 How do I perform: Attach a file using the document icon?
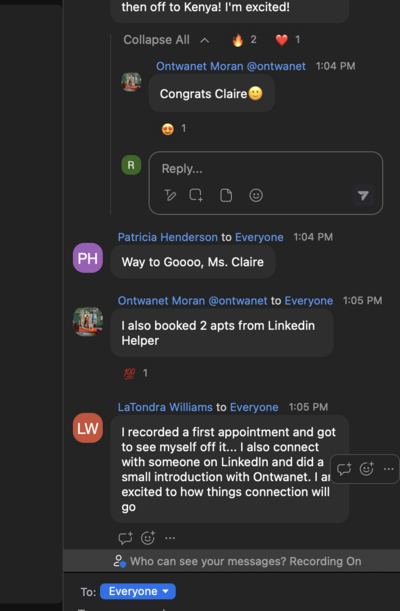click(x=226, y=195)
